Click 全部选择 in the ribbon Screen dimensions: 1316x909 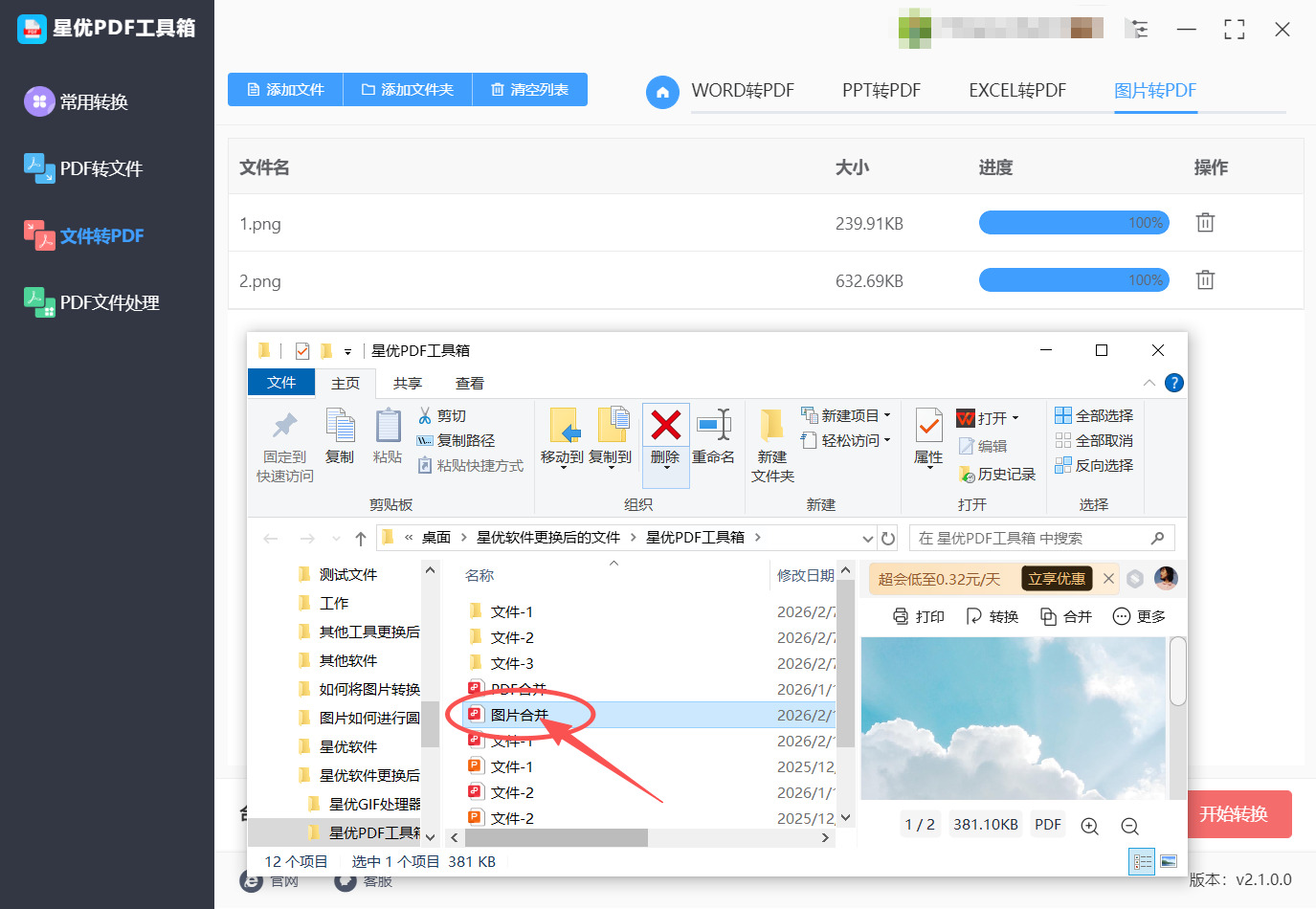tap(1094, 416)
